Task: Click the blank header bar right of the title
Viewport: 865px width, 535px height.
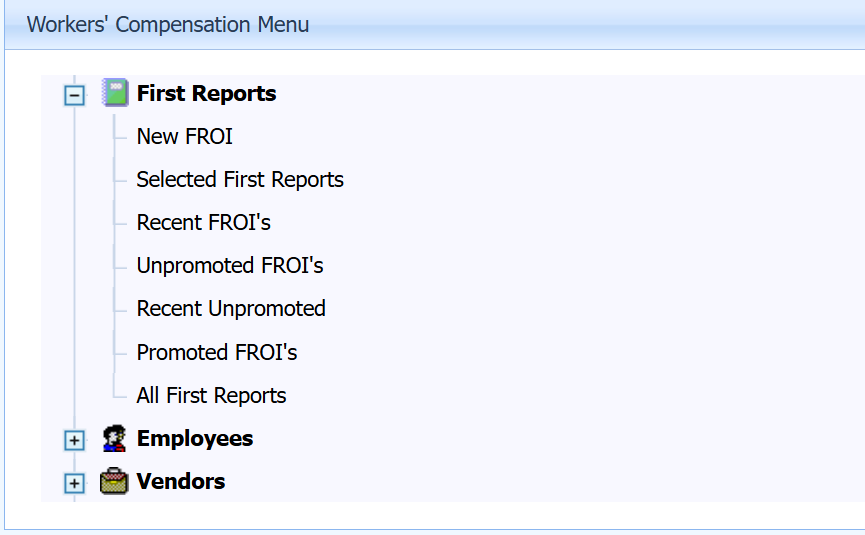Action: pyautogui.click(x=600, y=25)
